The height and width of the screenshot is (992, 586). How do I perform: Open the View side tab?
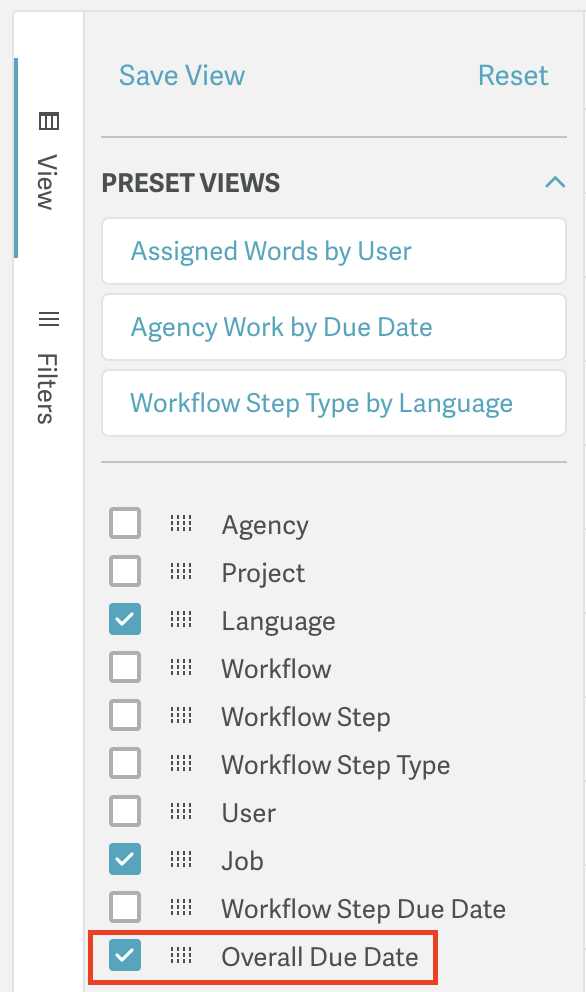tap(49, 159)
